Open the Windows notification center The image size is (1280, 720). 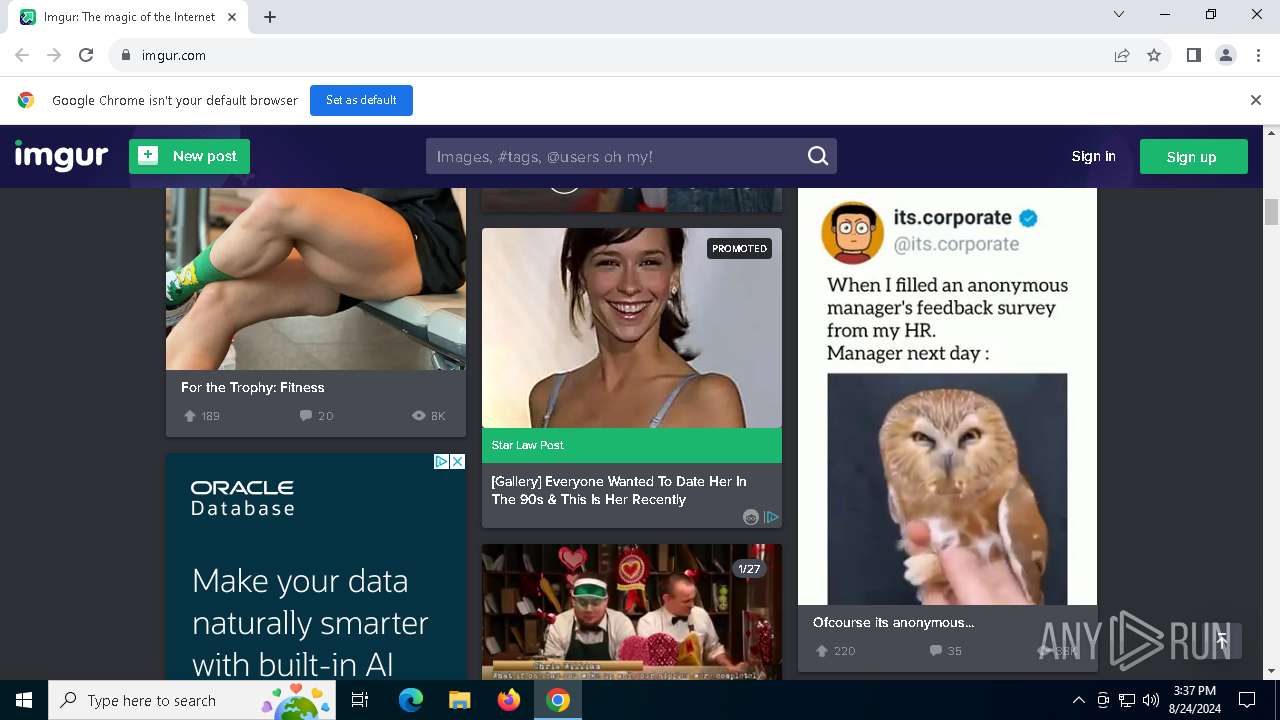1247,700
